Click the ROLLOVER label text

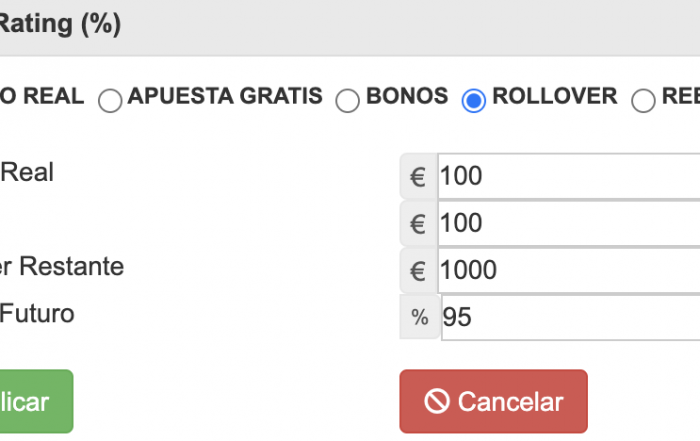(554, 96)
